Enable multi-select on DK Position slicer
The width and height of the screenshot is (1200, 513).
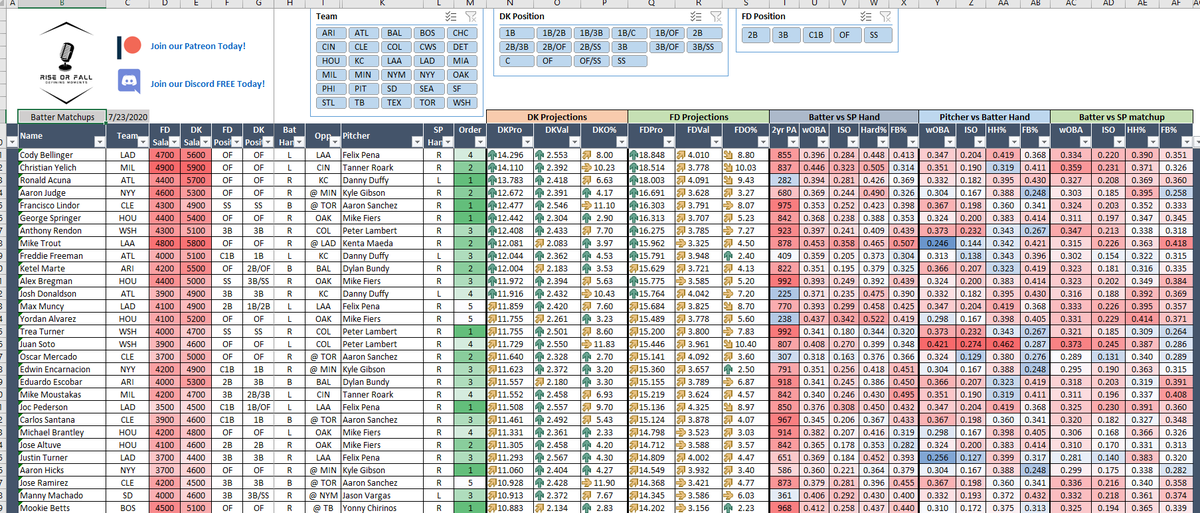pos(698,16)
